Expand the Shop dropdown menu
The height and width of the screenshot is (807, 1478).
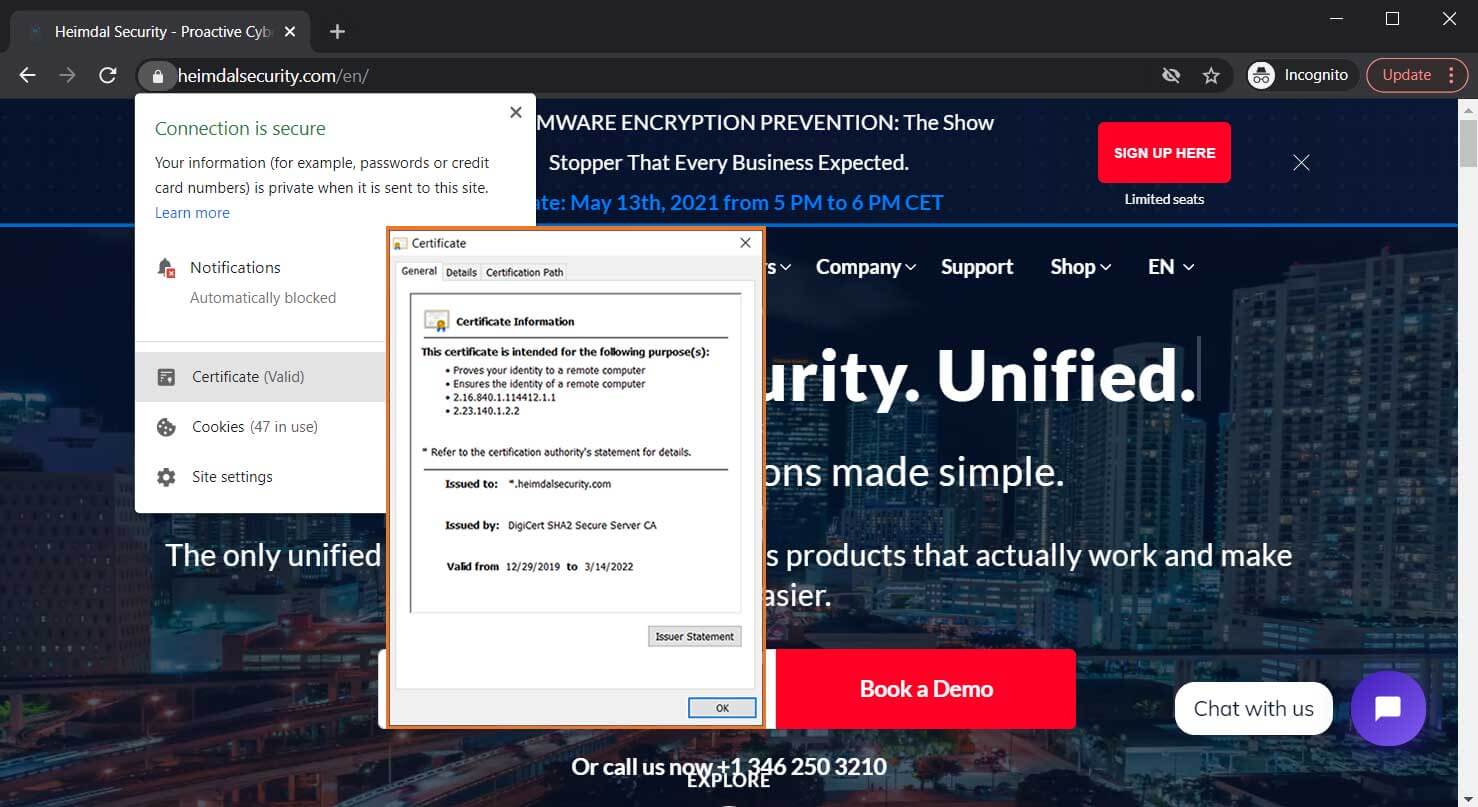click(1081, 267)
